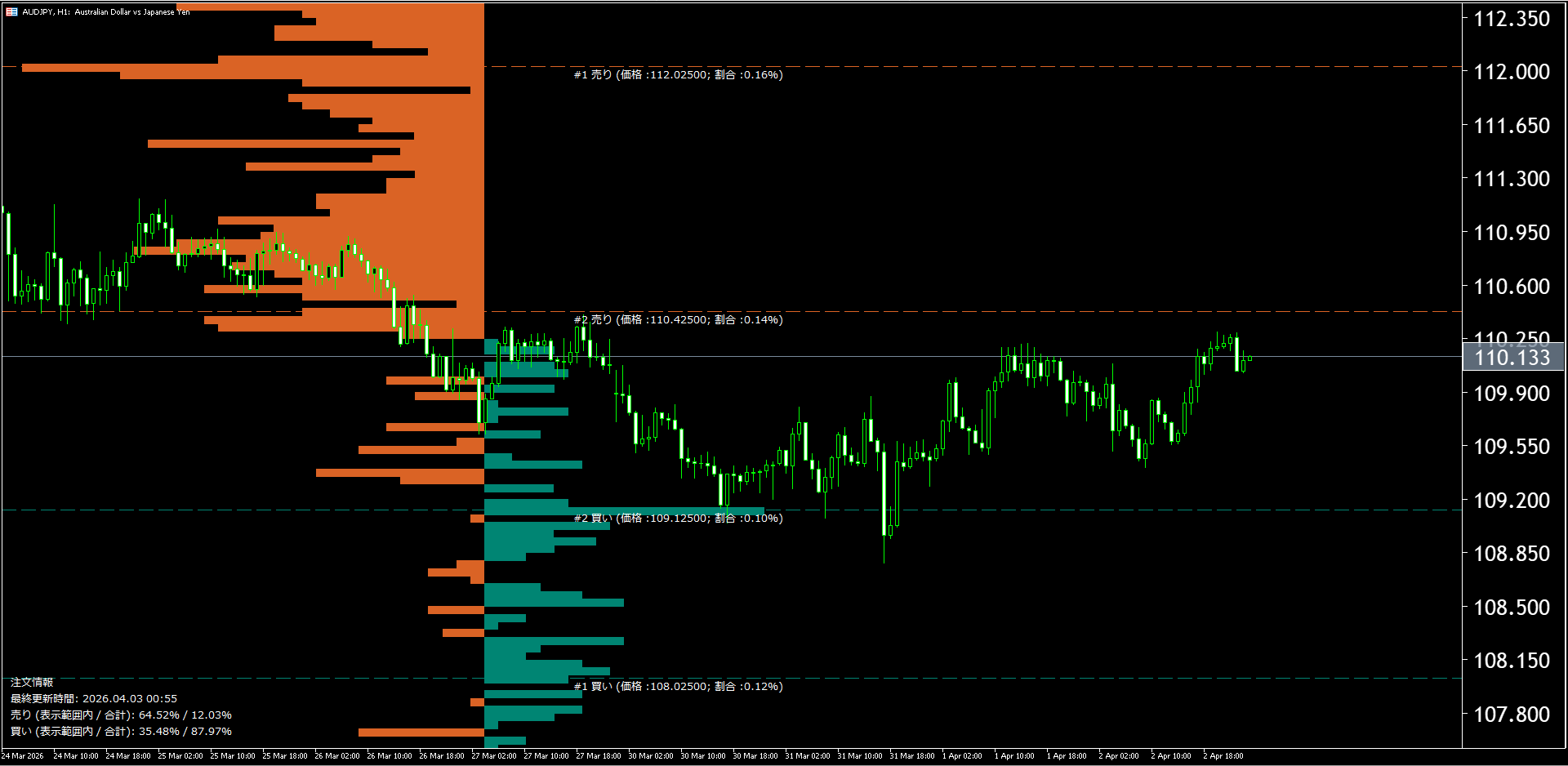This screenshot has width=1568, height=766.
Task: Click the 108.500 price scale label
Action: click(x=1512, y=608)
